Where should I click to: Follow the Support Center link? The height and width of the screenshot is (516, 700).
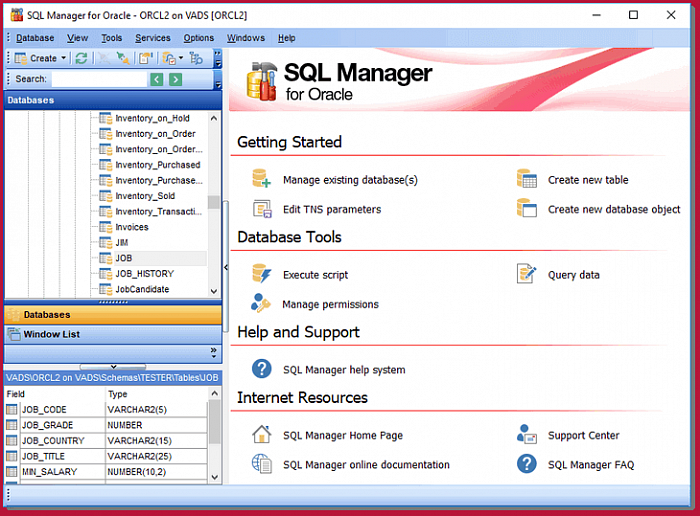coord(583,435)
